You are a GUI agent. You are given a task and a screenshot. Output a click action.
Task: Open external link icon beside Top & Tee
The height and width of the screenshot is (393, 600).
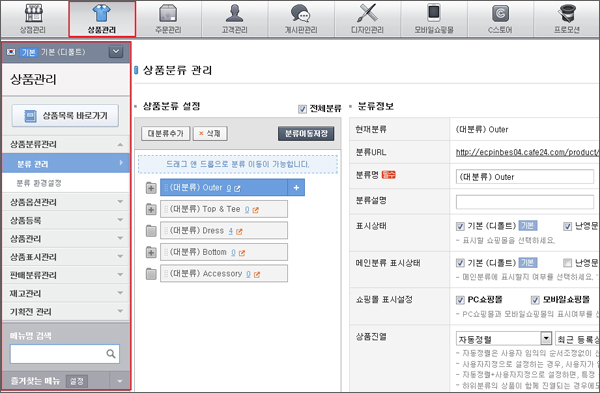256,210
